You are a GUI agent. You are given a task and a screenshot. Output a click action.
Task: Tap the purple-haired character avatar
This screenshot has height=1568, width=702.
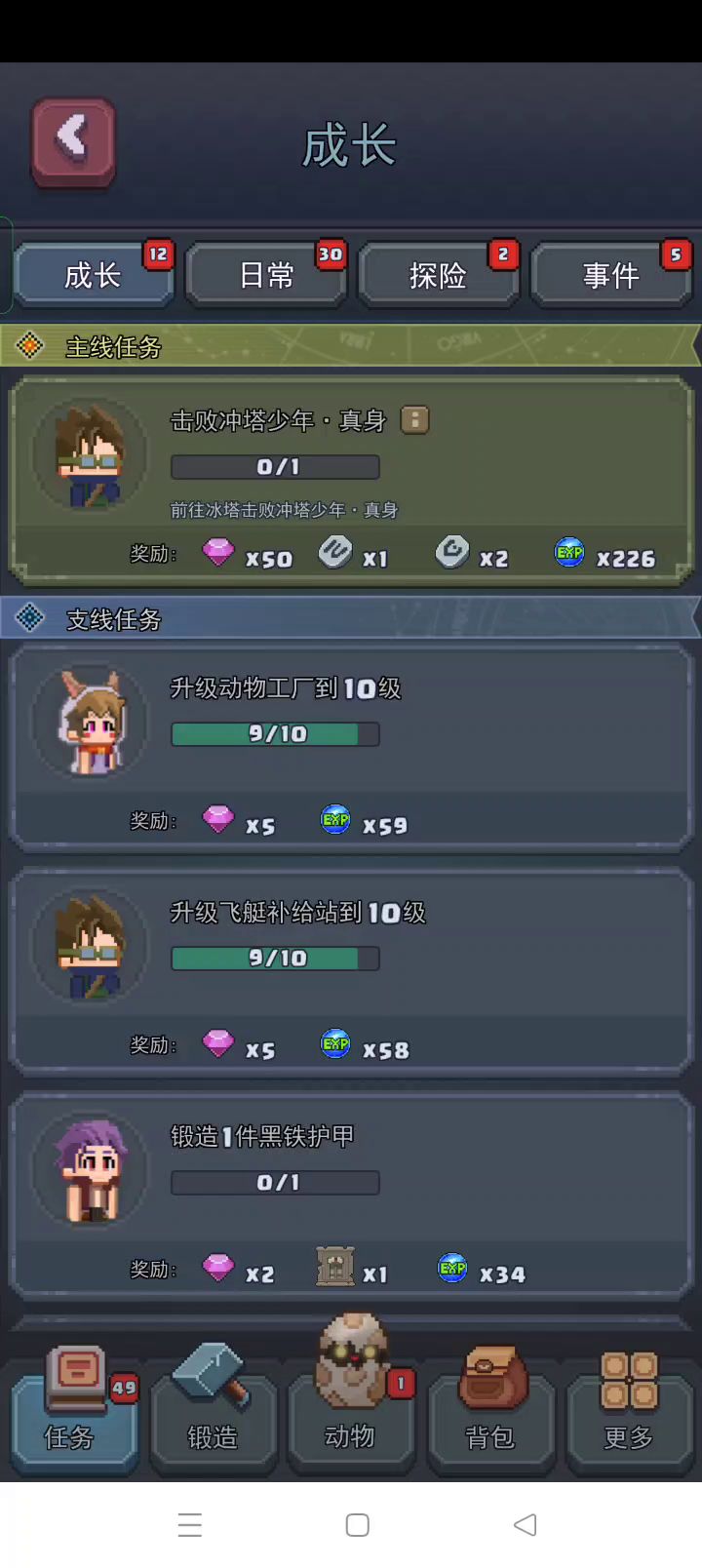[91, 1170]
